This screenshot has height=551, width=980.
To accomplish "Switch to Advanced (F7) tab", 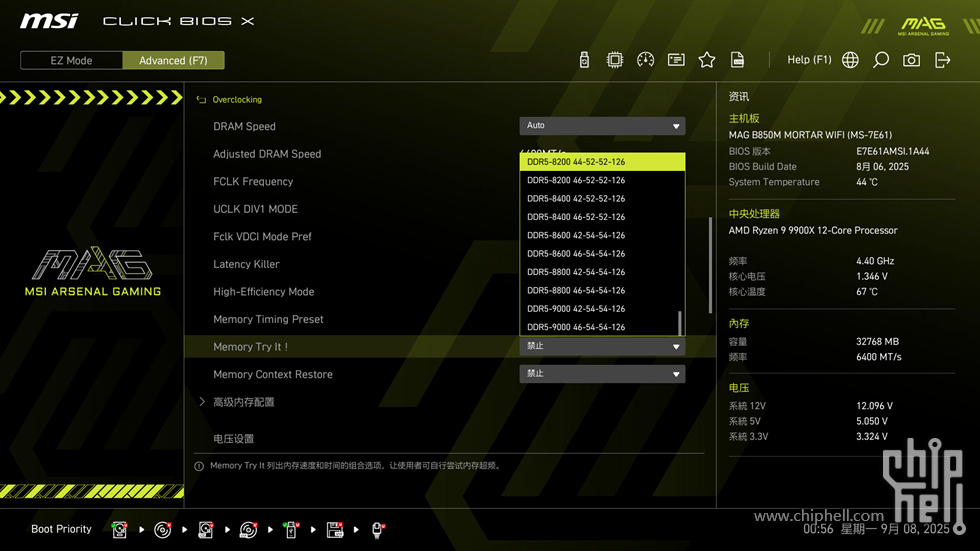I will 173,61.
